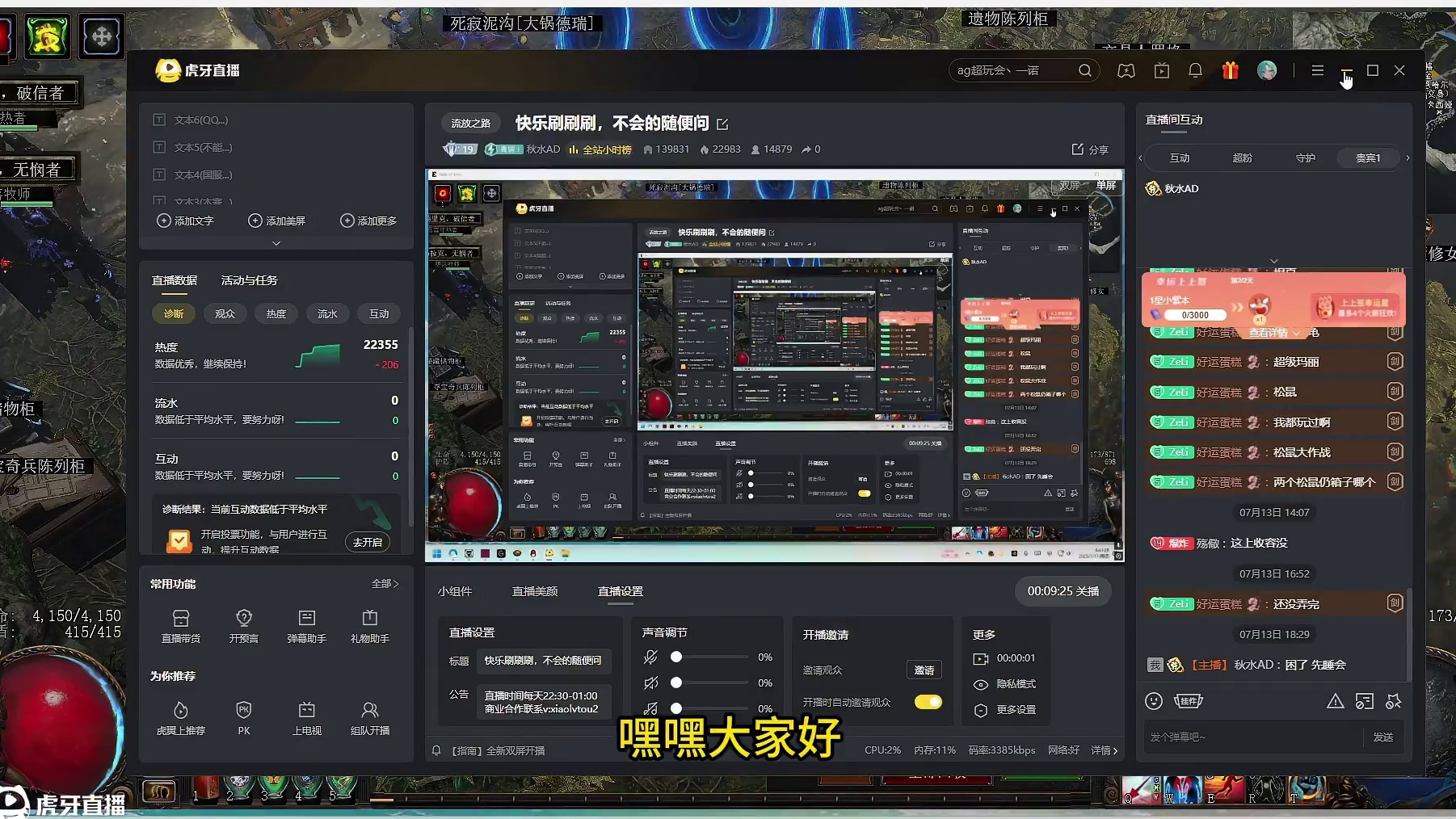Select the PK feature icon
The image size is (1456, 819).
click(x=243, y=717)
